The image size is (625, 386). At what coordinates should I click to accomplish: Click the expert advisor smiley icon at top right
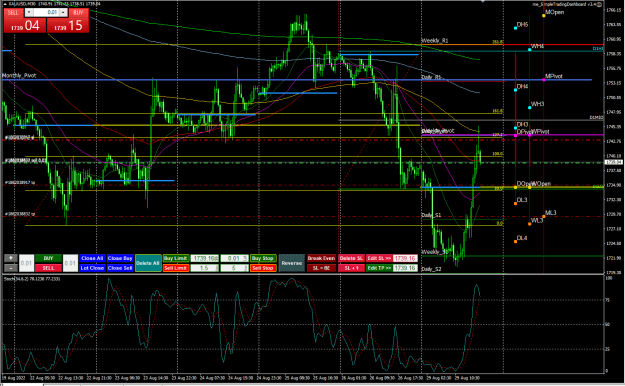[x=599, y=4]
